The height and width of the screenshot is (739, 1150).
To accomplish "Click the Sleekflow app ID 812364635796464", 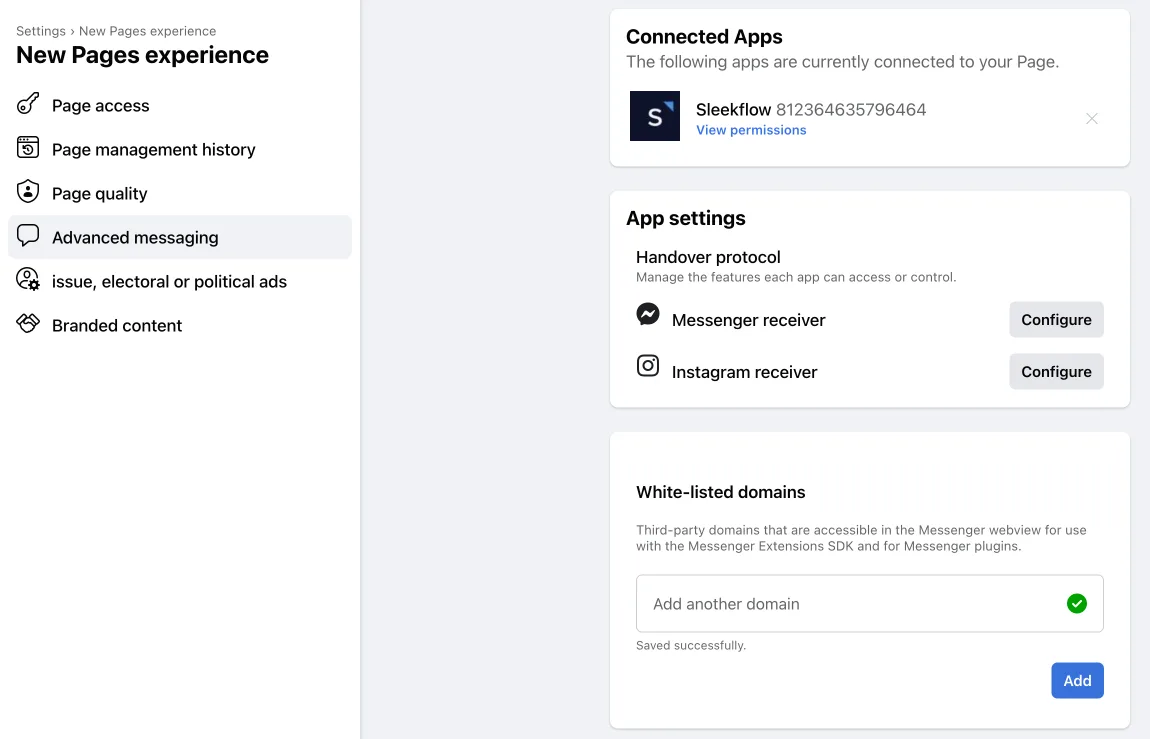I will [x=851, y=109].
